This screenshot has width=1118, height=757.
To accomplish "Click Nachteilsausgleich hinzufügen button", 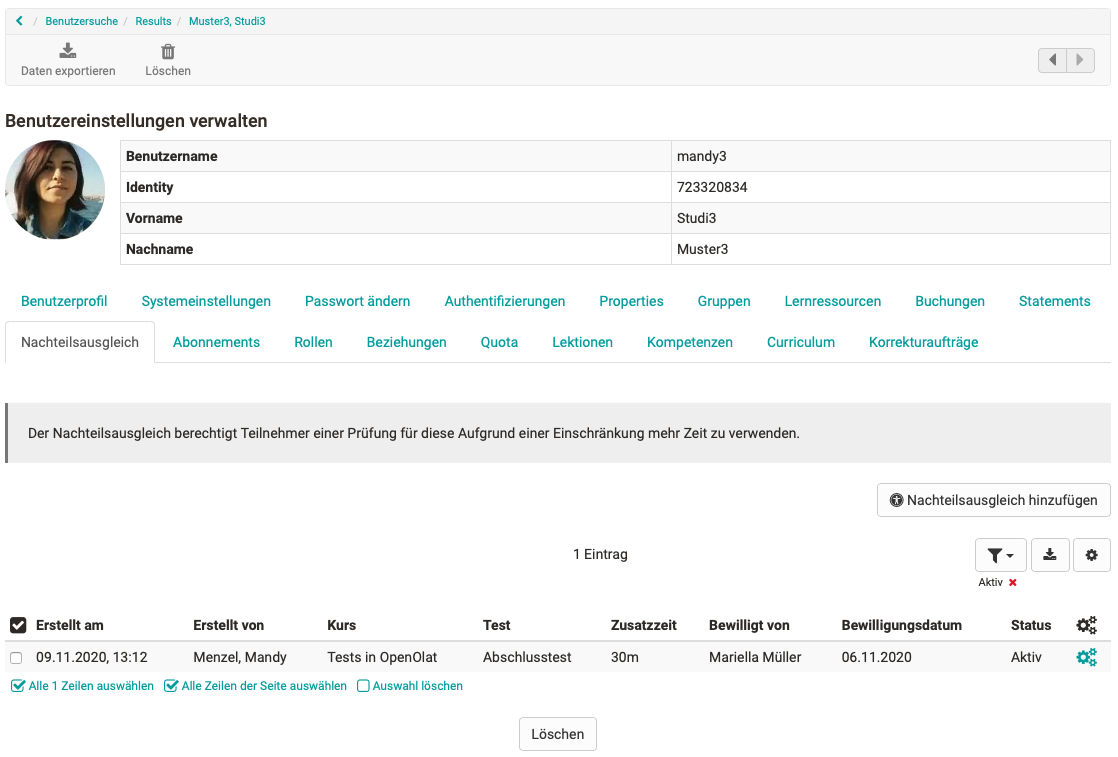I will 993,500.
